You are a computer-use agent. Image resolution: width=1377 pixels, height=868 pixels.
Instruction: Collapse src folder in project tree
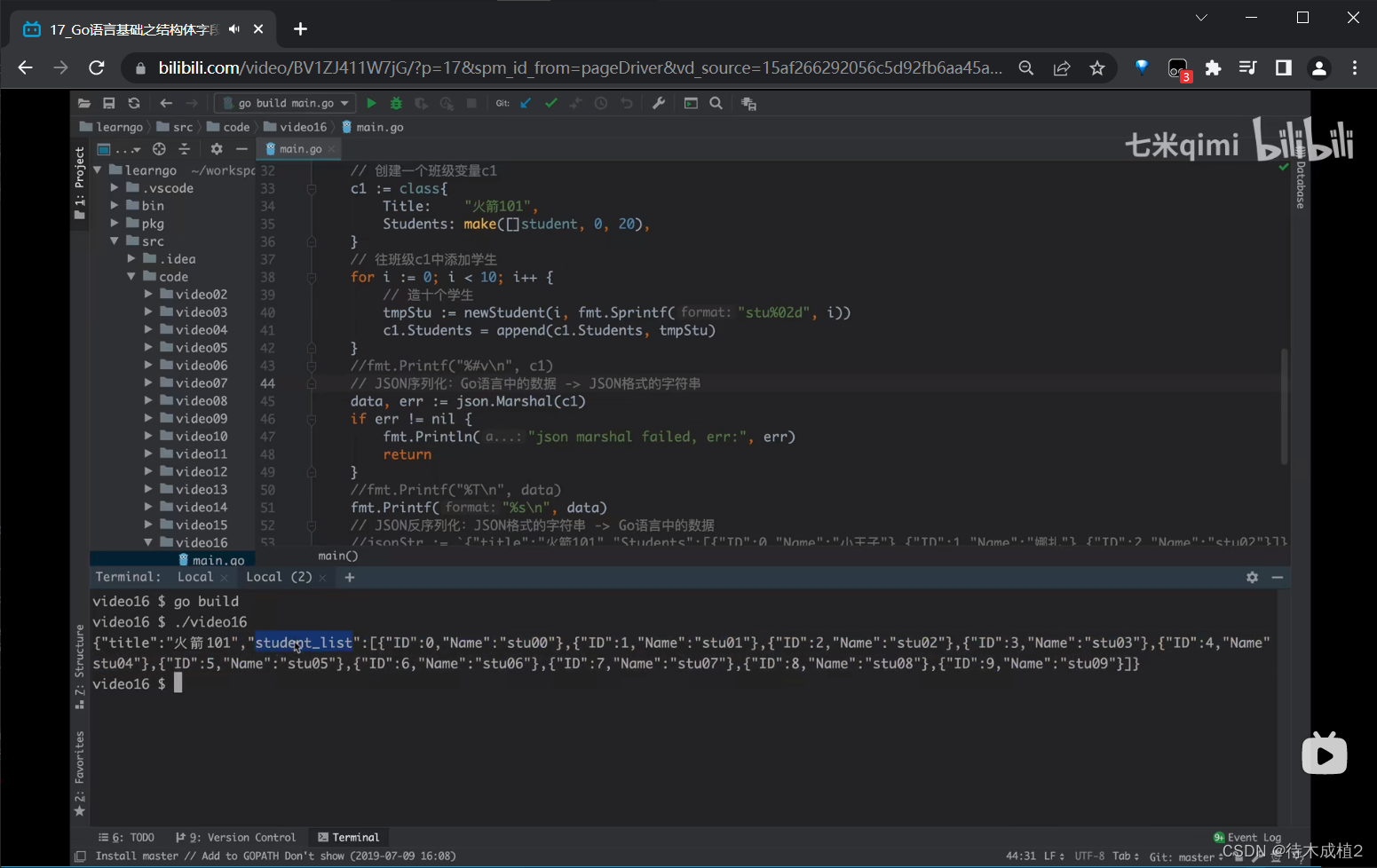114,241
